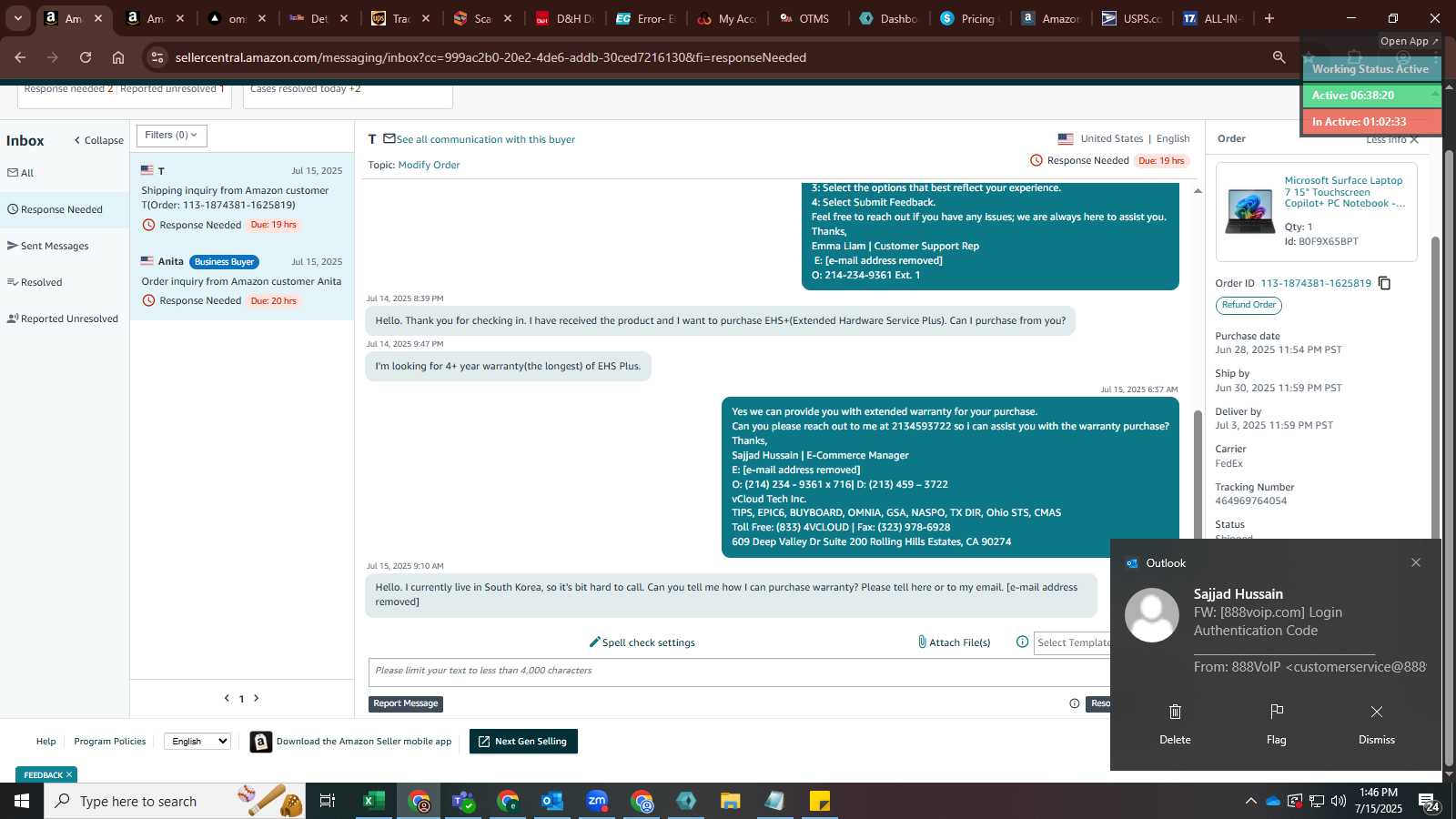Open the Resolved folder
This screenshot has height=819, width=1456.
[35, 282]
